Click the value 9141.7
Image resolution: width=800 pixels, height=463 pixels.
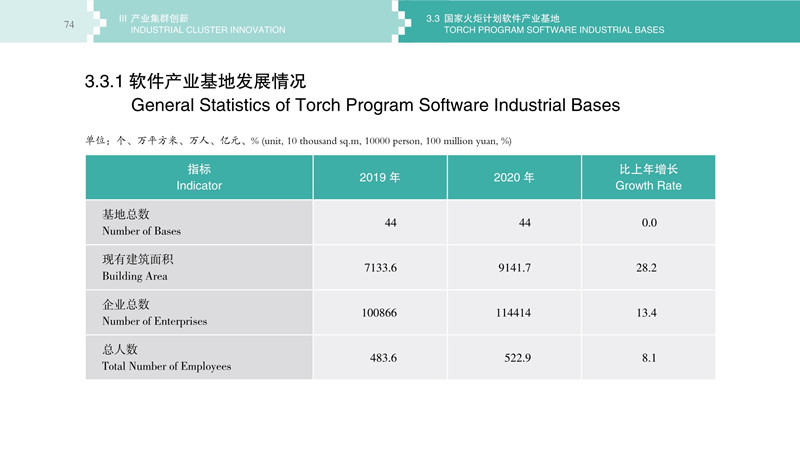(x=514, y=267)
